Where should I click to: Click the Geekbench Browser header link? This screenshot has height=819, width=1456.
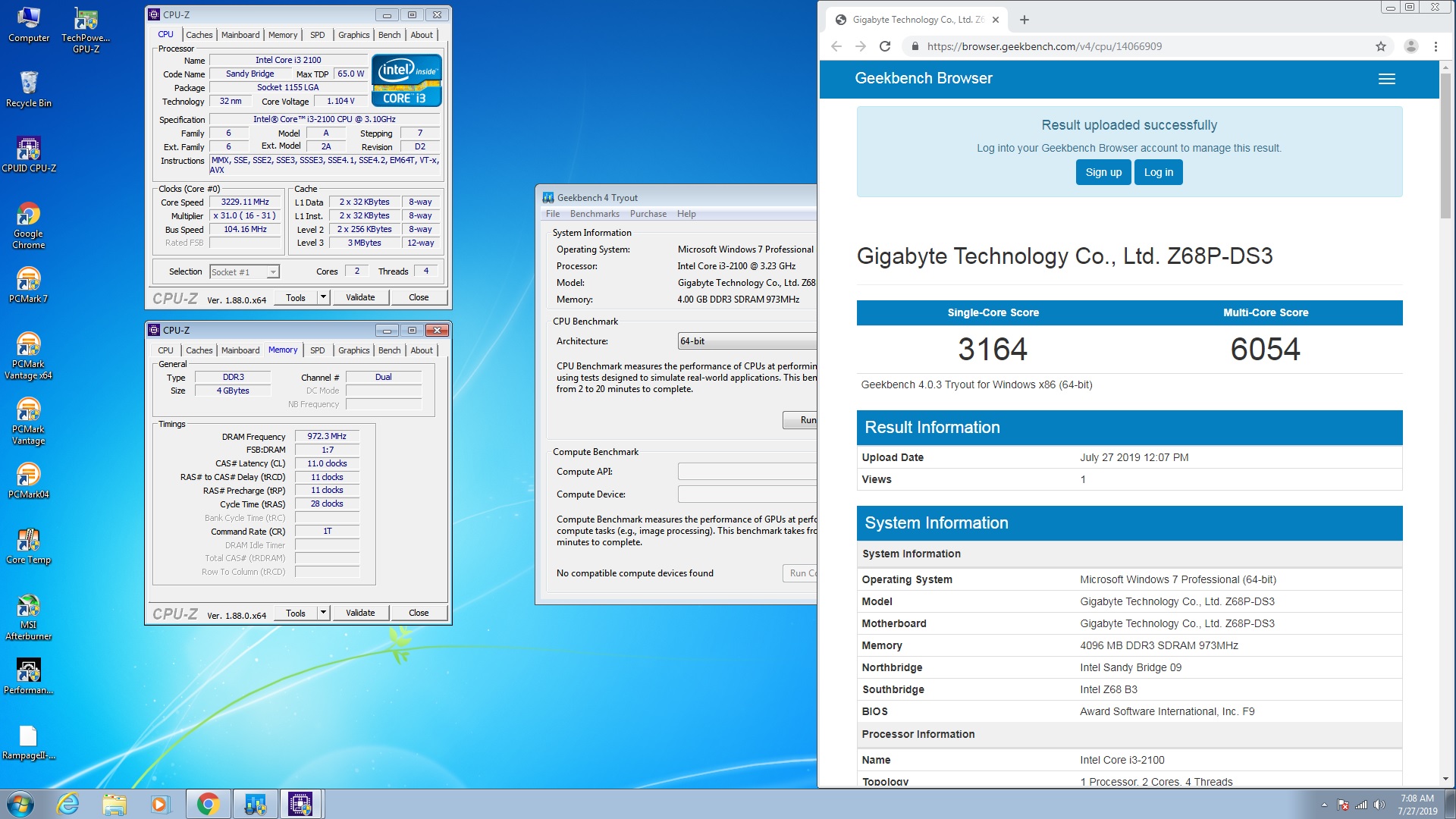tap(923, 78)
